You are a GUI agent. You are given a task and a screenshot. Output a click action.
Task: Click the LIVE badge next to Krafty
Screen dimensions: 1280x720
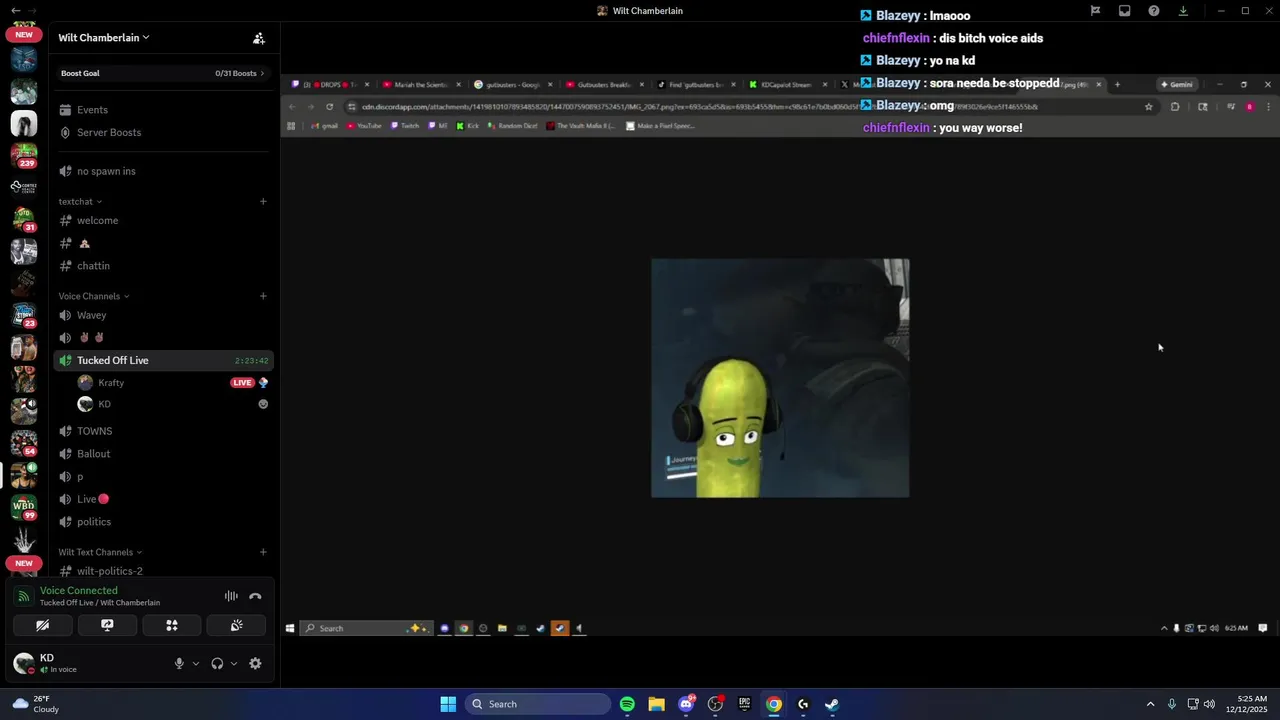[x=242, y=383]
